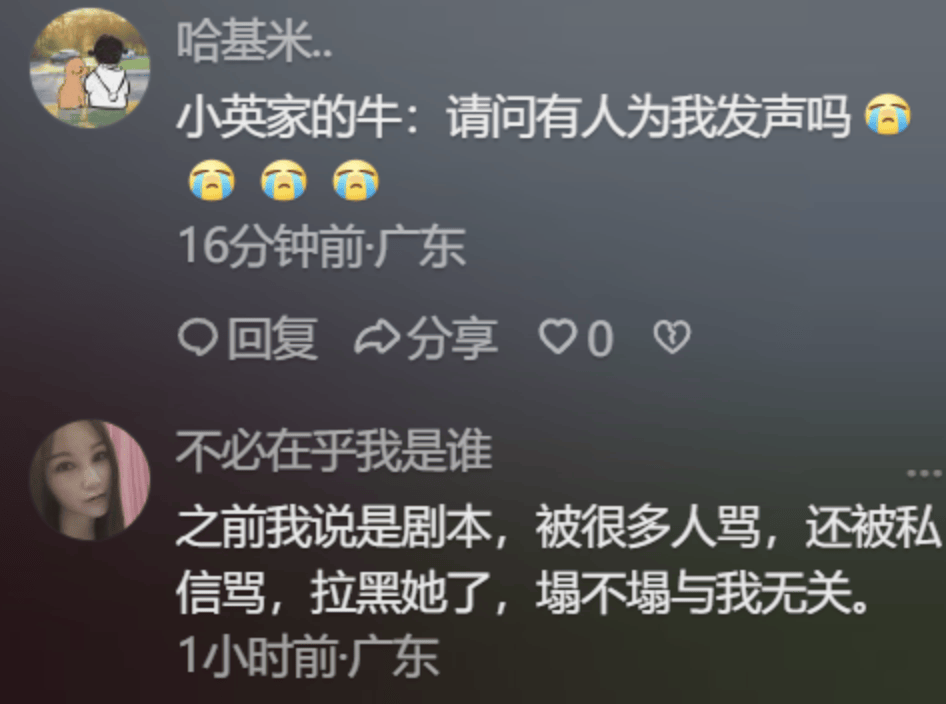The height and width of the screenshot is (704, 946).
Task: Open 不必在乎我是谁's profile avatar
Action: pos(90,480)
